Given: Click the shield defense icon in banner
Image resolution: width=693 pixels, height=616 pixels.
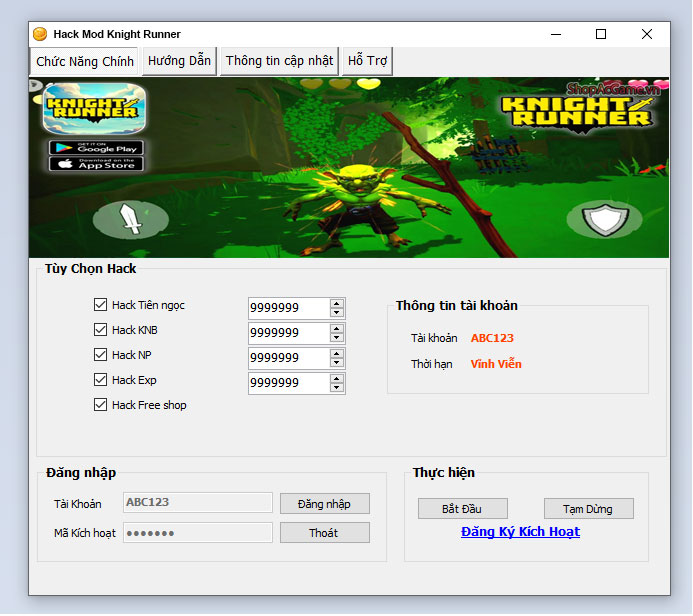Looking at the screenshot, I should point(603,219).
